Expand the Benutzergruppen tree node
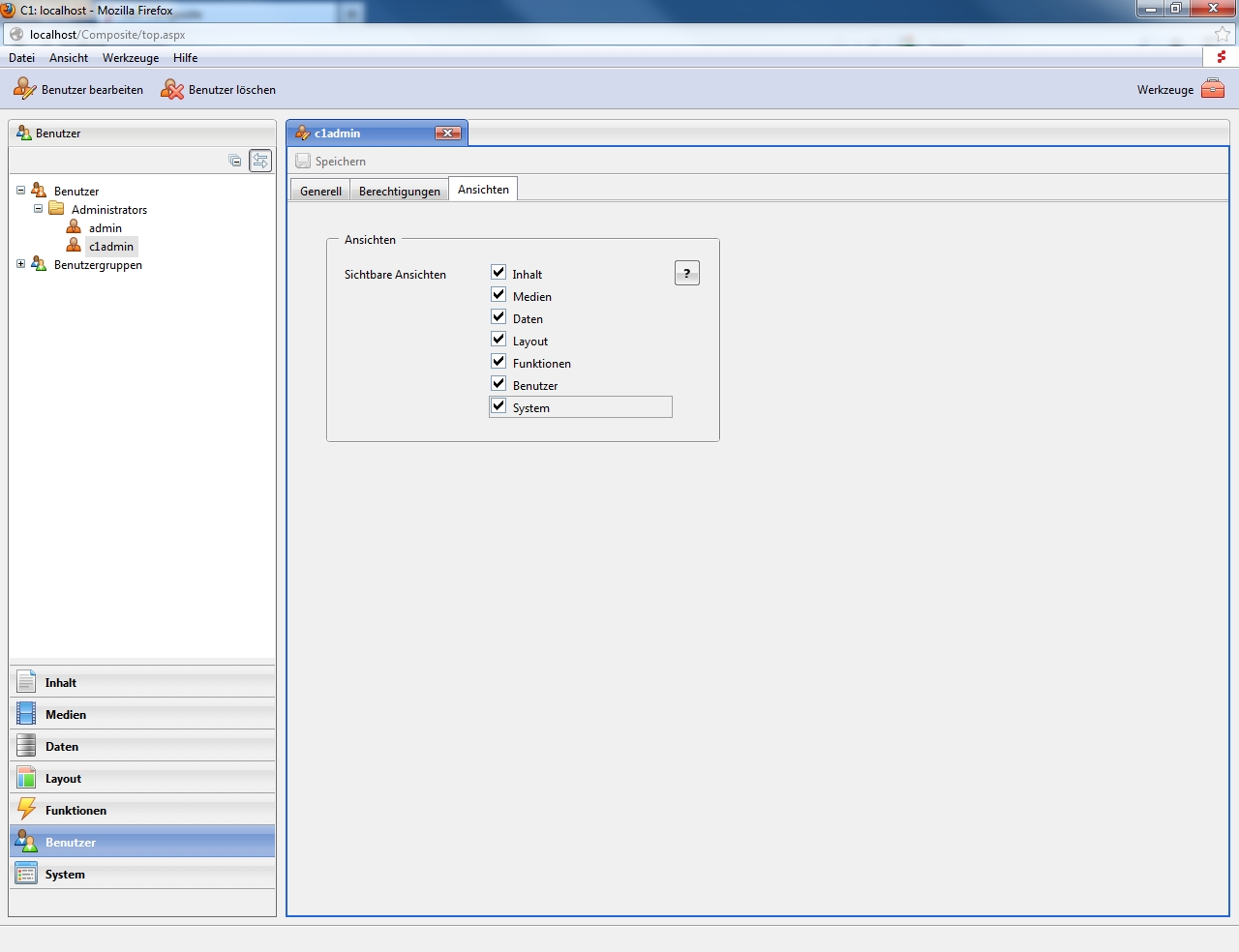1239x952 pixels. pos(20,264)
